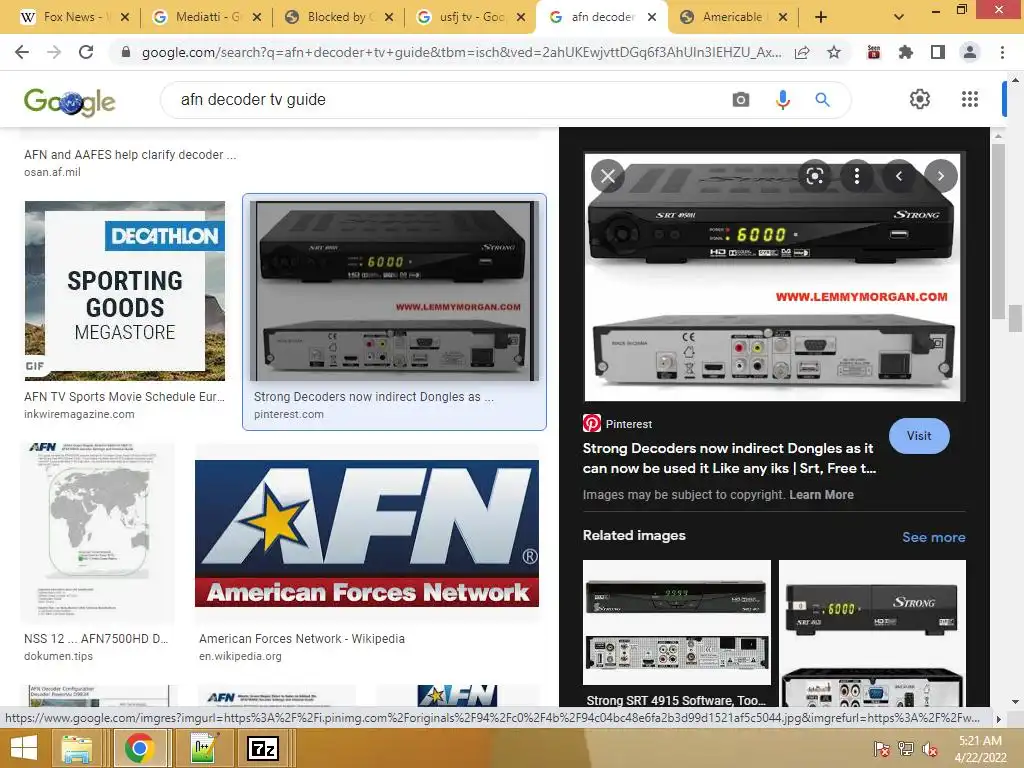
Task: Click pinterest.com source text
Action: coord(289,414)
